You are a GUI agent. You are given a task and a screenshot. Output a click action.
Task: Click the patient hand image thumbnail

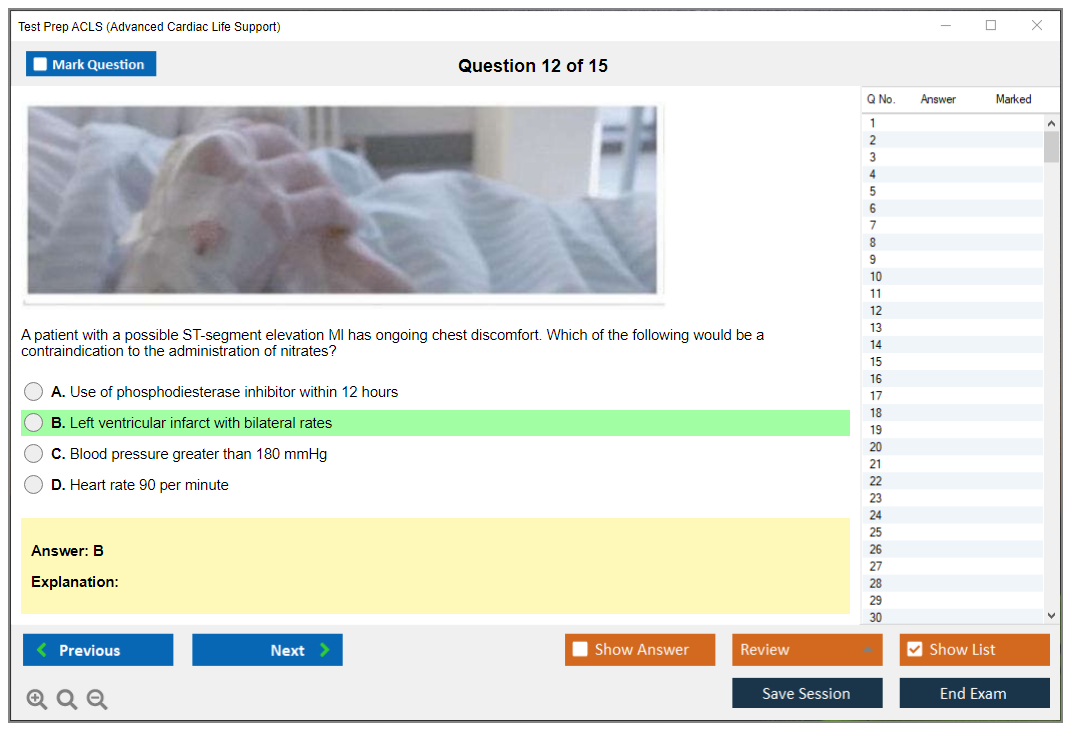342,200
